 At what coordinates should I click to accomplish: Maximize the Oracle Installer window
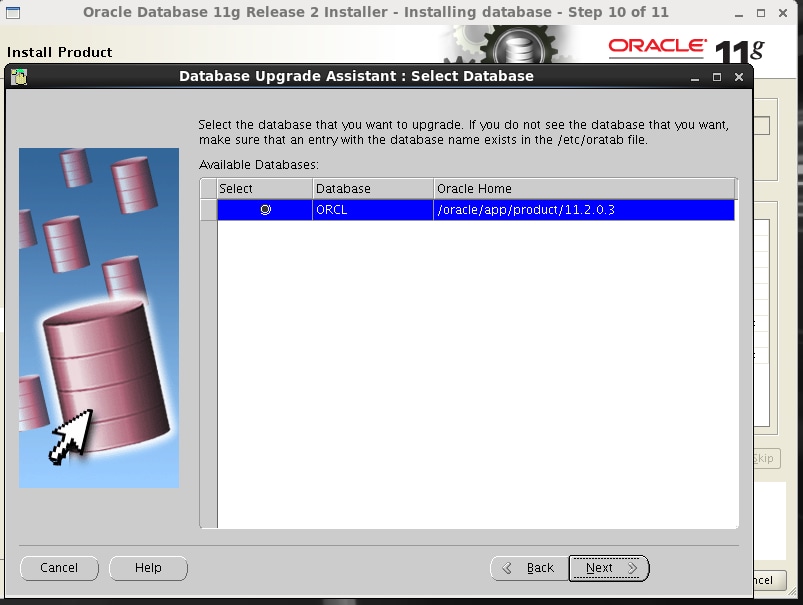pos(761,13)
